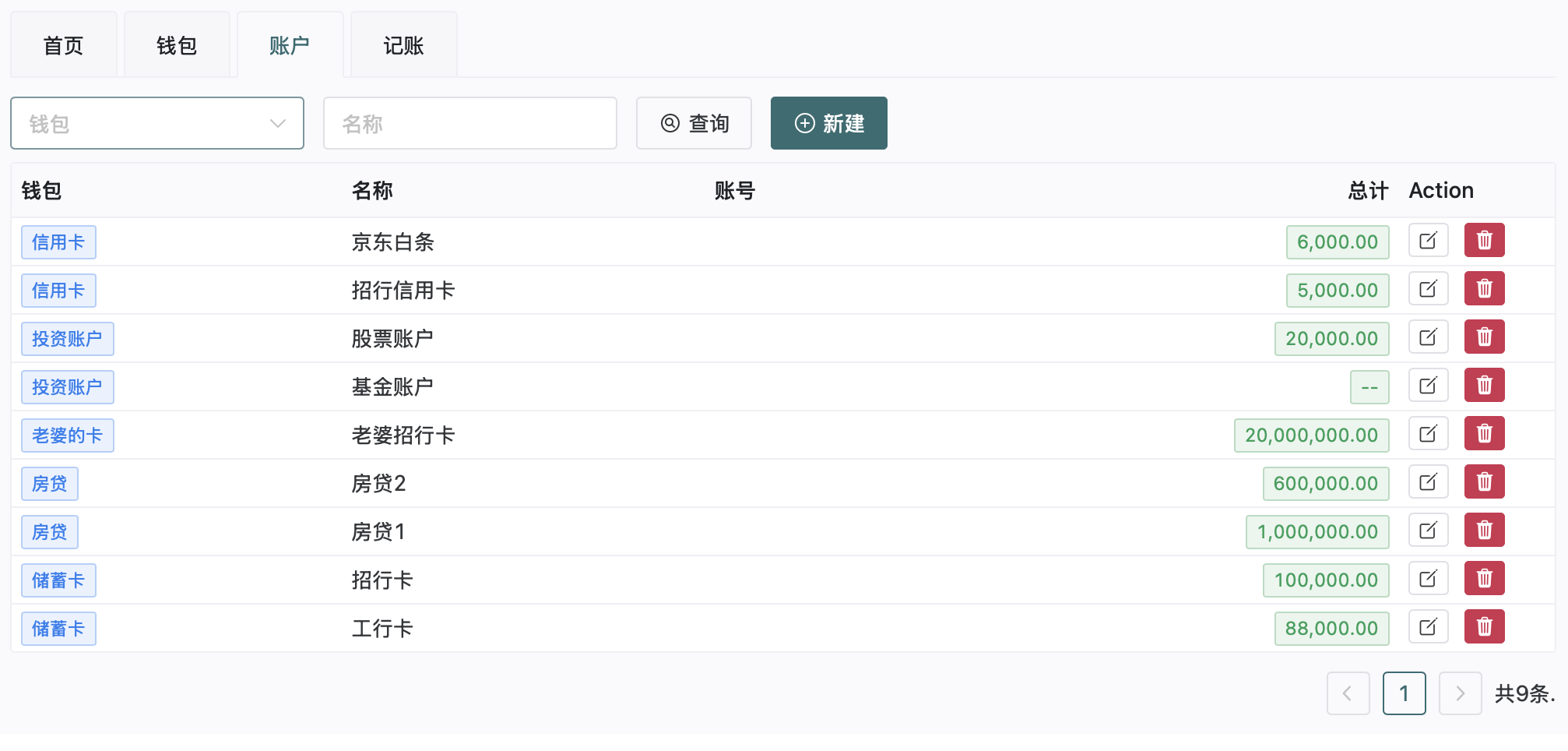Click the 储蓄卡 tag in 招行卡 row
Image resolution: width=1568 pixels, height=751 pixels.
(x=58, y=580)
